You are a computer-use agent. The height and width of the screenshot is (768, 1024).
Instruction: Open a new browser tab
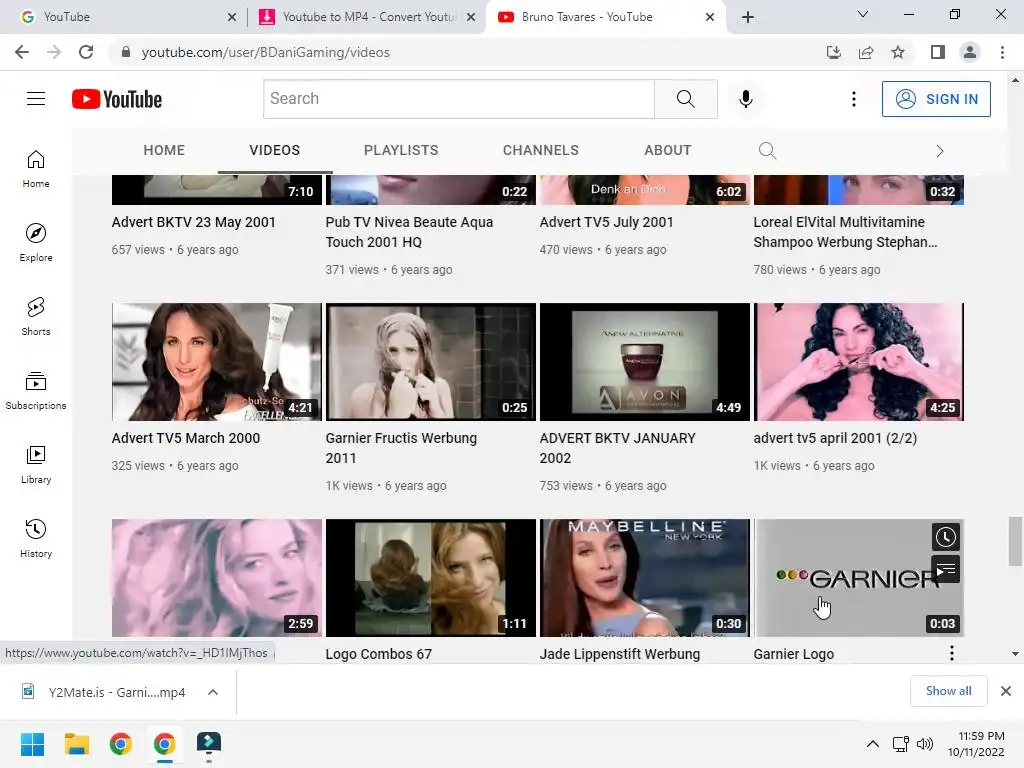748,17
